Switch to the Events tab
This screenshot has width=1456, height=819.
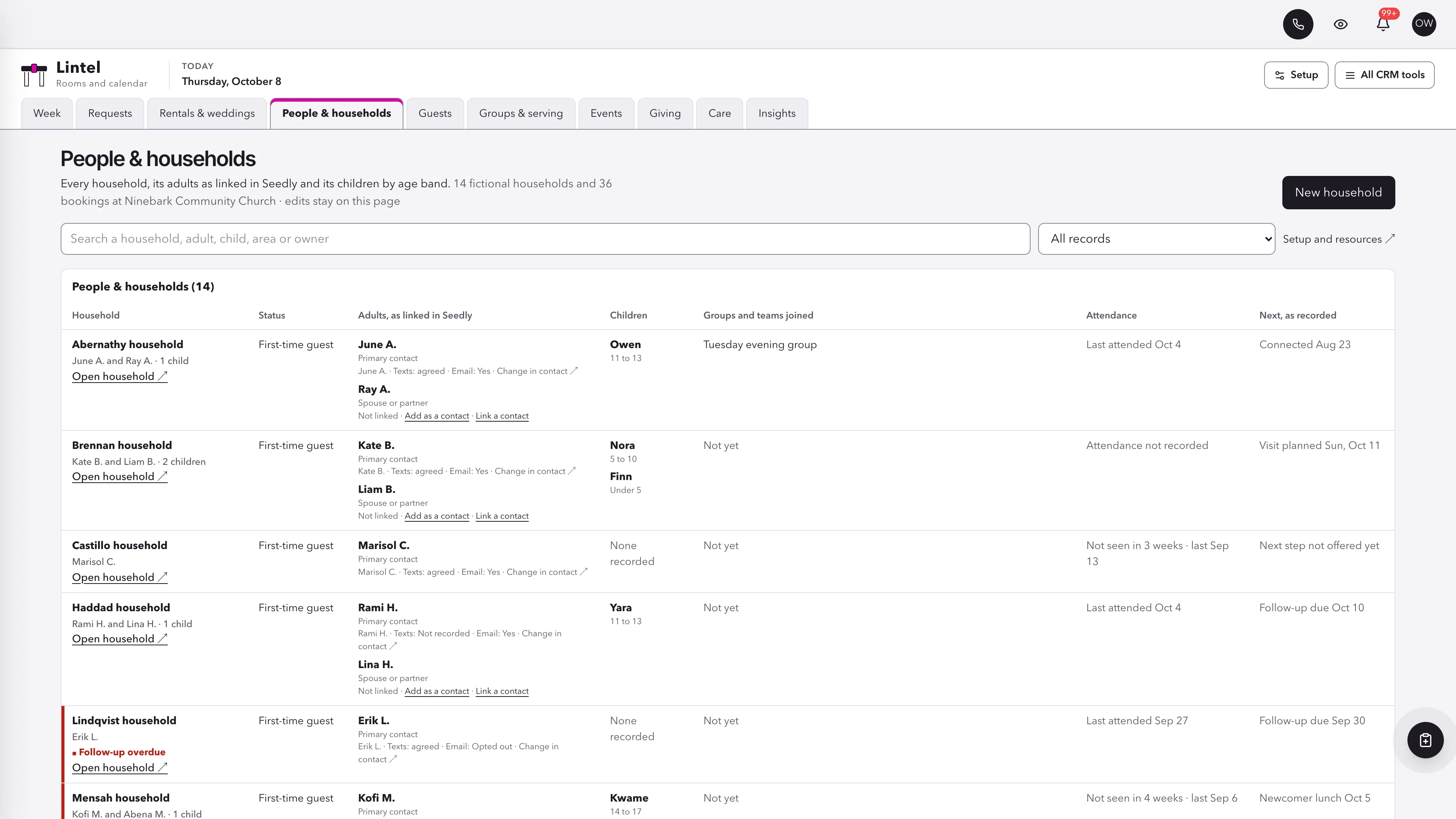point(606,114)
